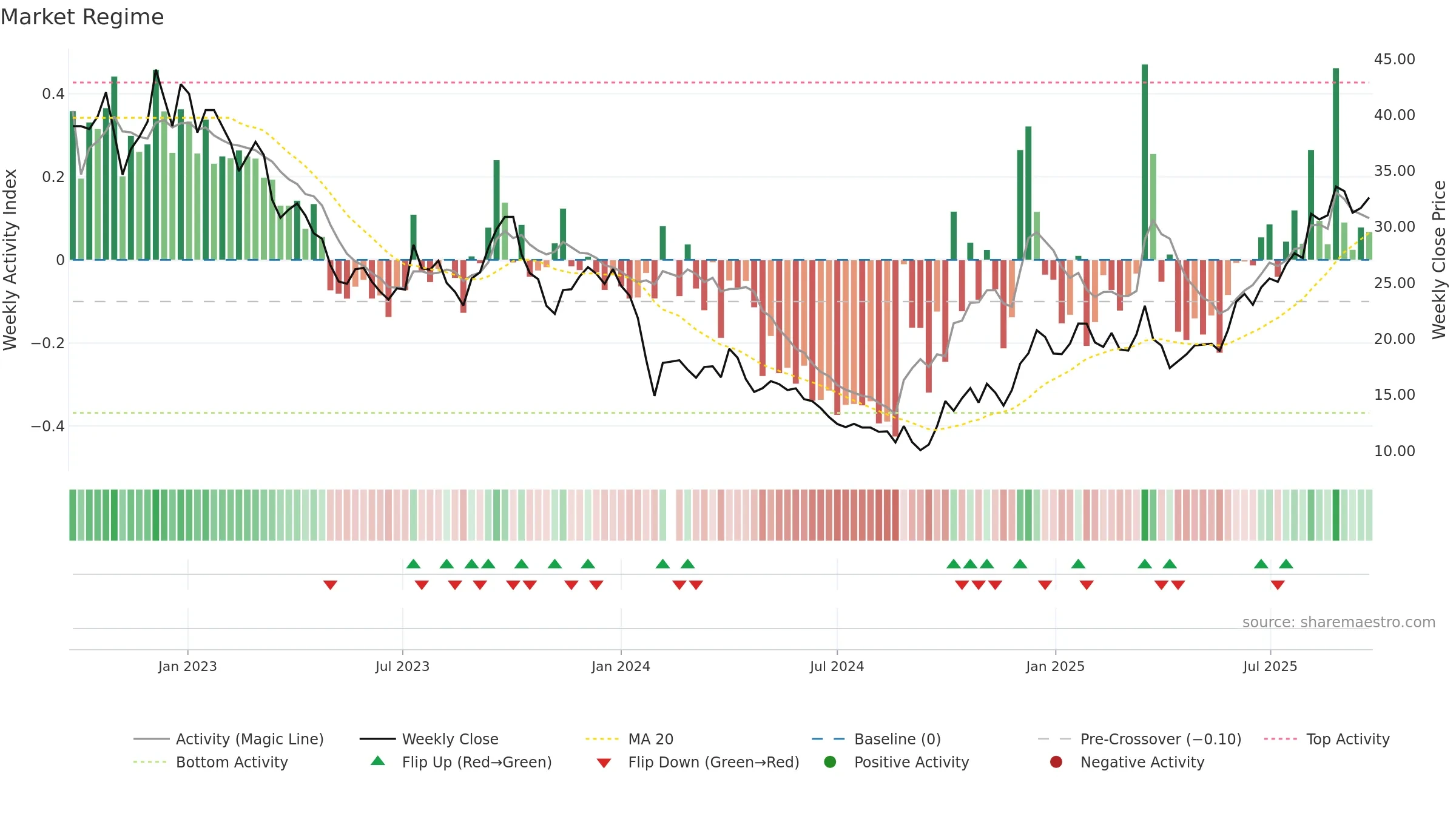Image resolution: width=1456 pixels, height=819 pixels.
Task: Select the first red flip-down marker near May 2023
Action: pos(330,585)
